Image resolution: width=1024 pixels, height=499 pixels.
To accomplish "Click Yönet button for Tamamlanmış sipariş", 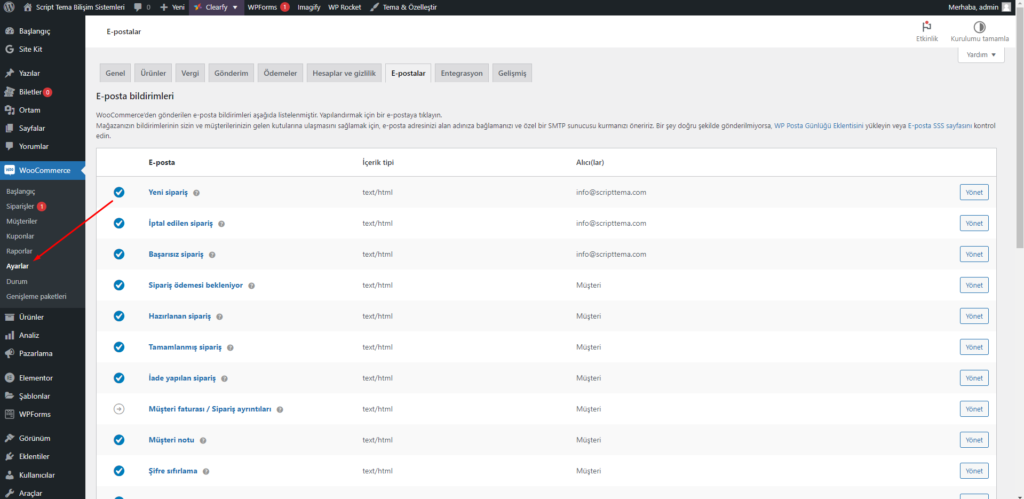I will tap(974, 347).
